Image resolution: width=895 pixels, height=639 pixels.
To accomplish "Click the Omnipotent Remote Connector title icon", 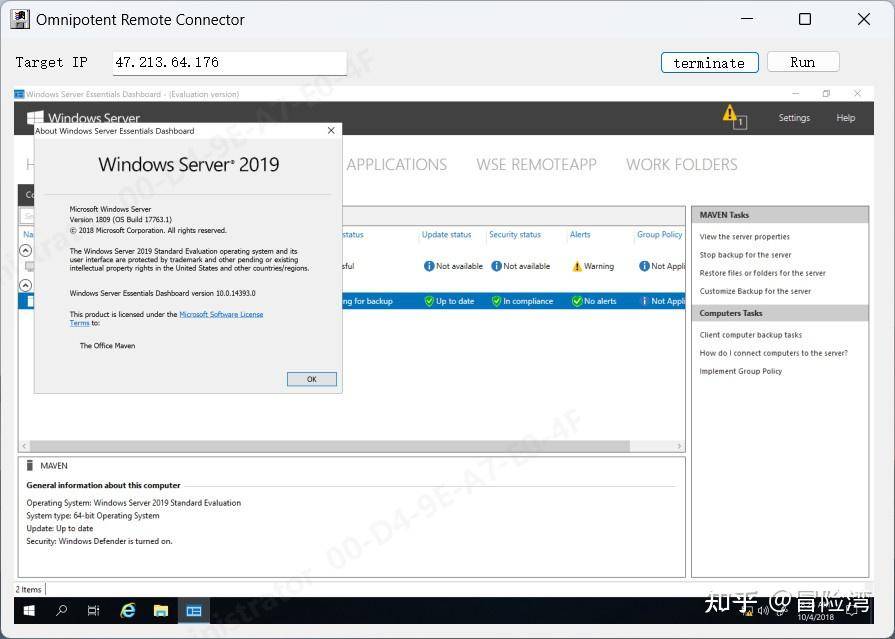I will pyautogui.click(x=20, y=19).
